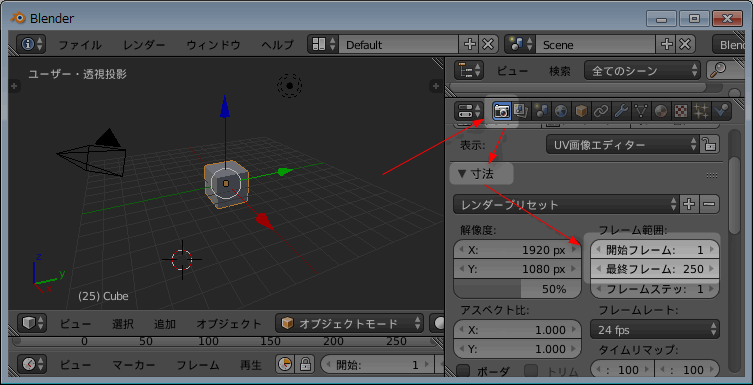Open the レンダー menu
The height and width of the screenshot is (385, 753).
click(x=144, y=45)
